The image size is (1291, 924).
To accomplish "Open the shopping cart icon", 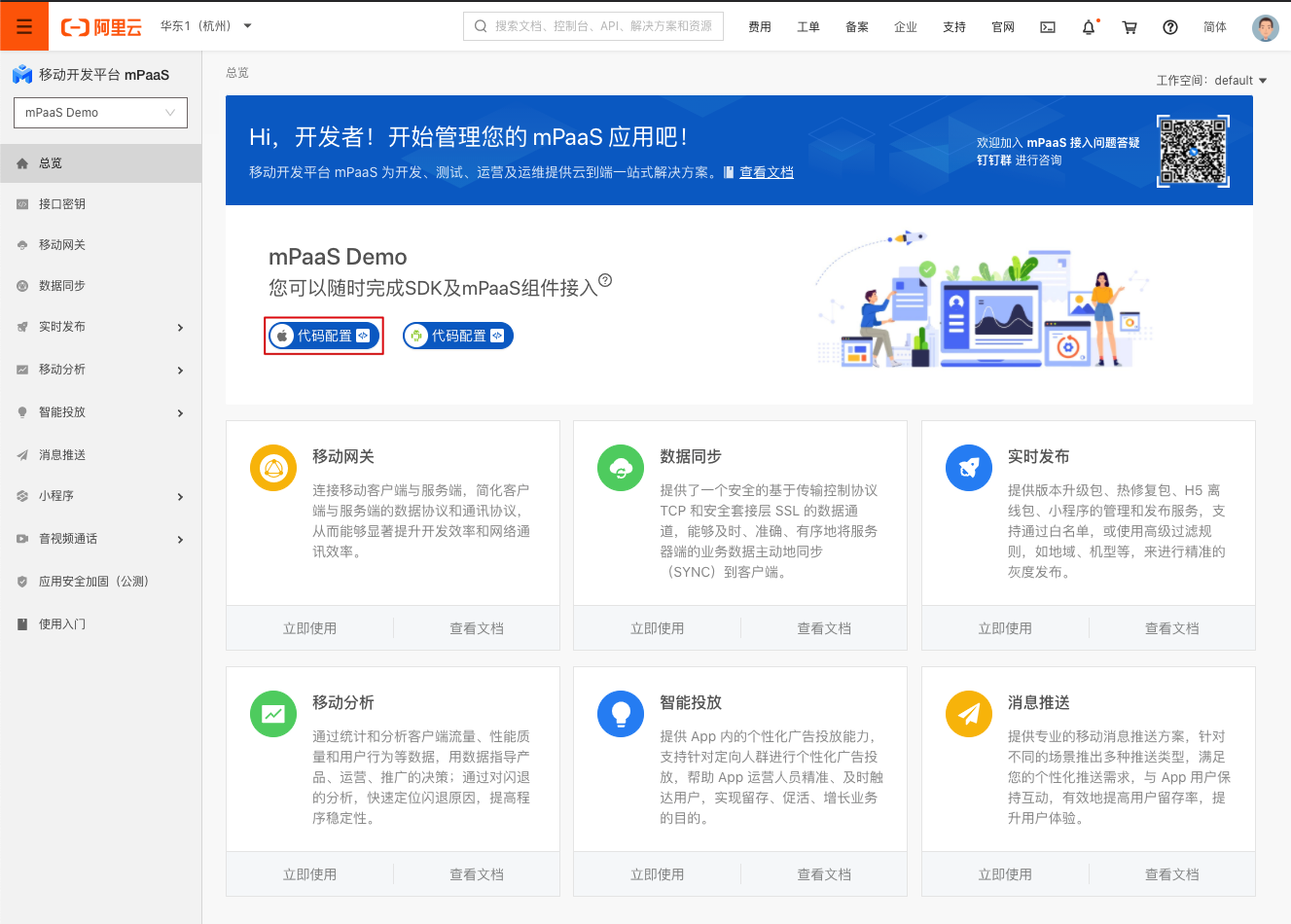I will coord(1130,27).
